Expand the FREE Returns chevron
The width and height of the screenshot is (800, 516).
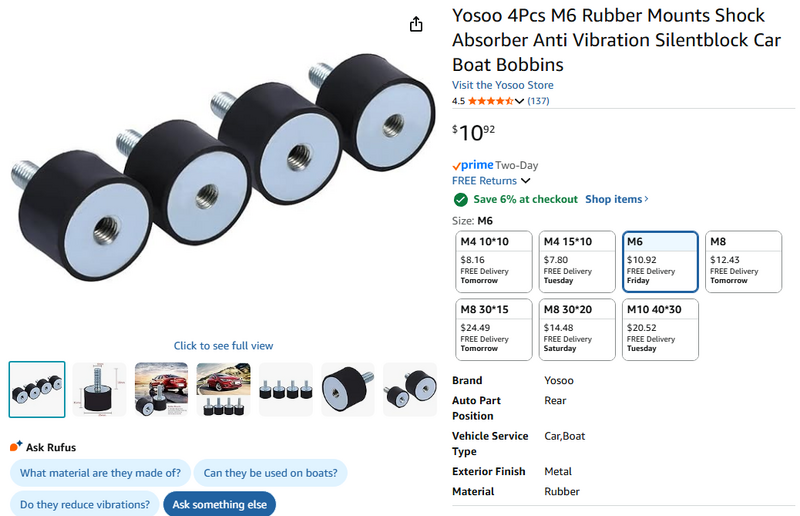(526, 181)
